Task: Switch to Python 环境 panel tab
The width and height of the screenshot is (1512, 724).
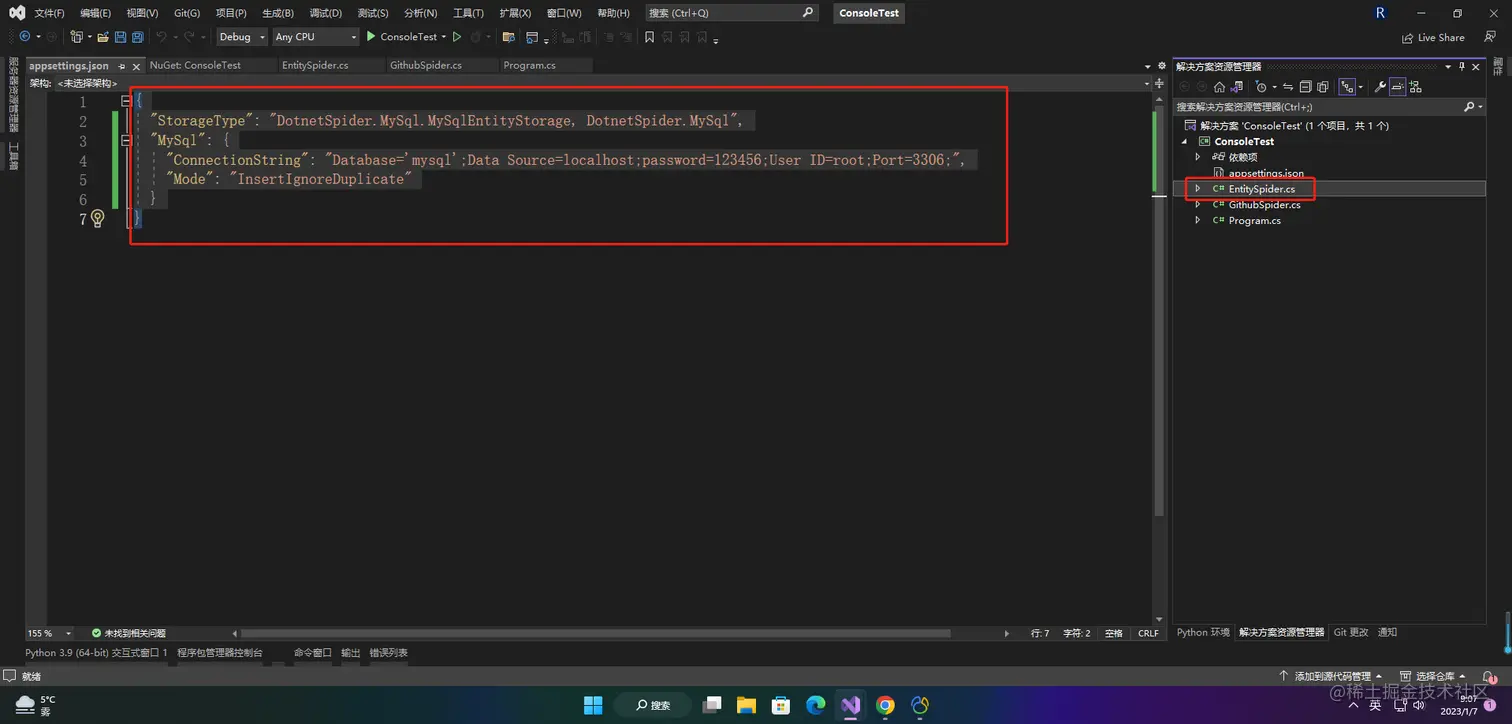Action: (x=1203, y=632)
